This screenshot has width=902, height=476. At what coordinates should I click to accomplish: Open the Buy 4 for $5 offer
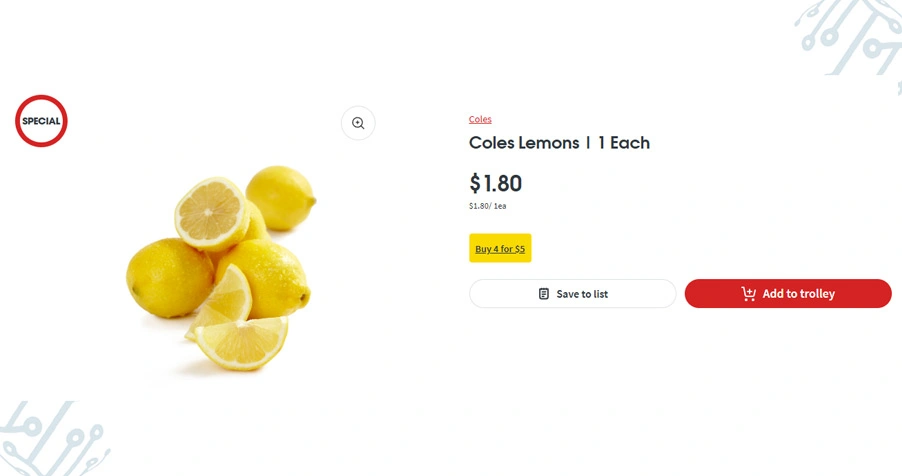tap(500, 248)
